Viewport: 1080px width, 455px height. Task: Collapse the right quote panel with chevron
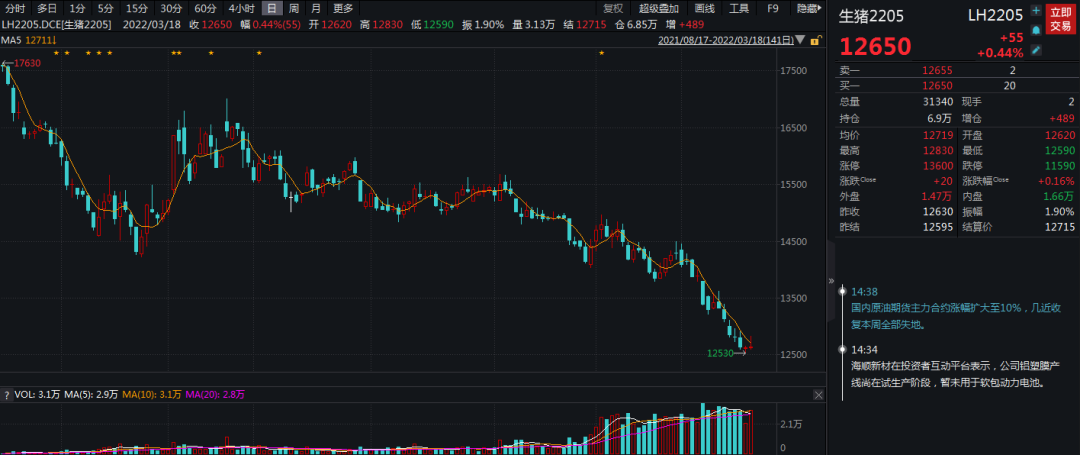click(x=831, y=281)
